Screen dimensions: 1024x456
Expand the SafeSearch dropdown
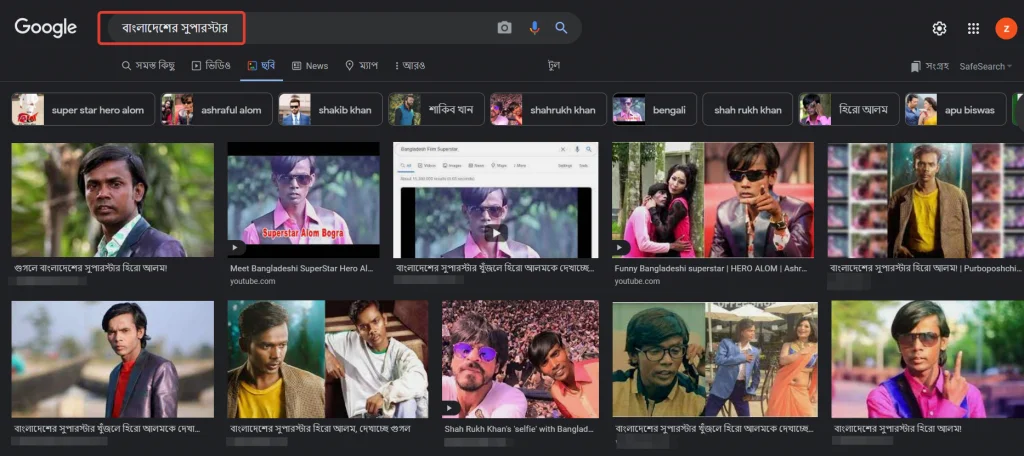click(985, 66)
